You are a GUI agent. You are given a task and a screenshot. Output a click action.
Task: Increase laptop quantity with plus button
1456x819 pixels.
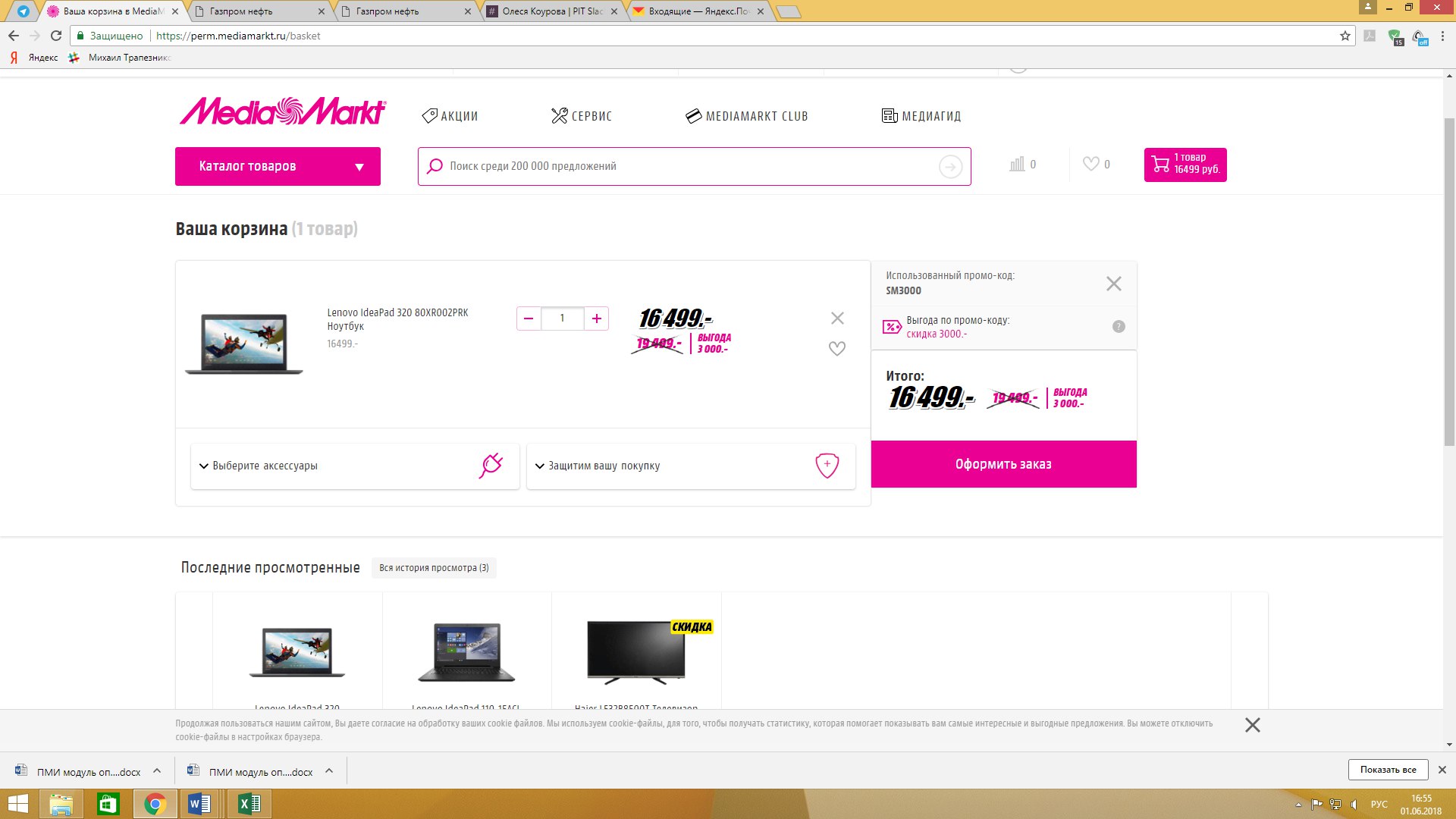[597, 318]
